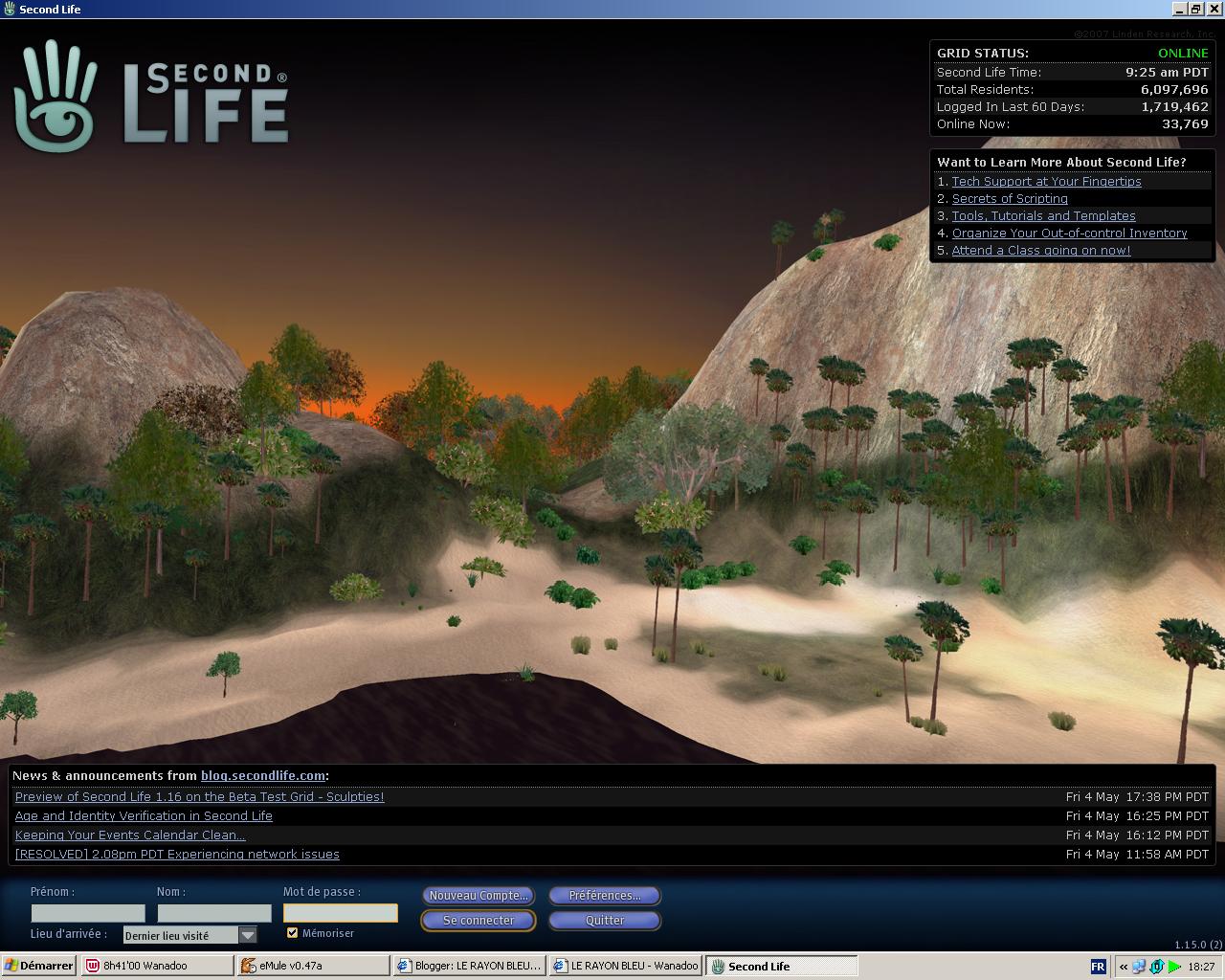Click Second Life Time 9:25 am PDT

(x=1167, y=73)
